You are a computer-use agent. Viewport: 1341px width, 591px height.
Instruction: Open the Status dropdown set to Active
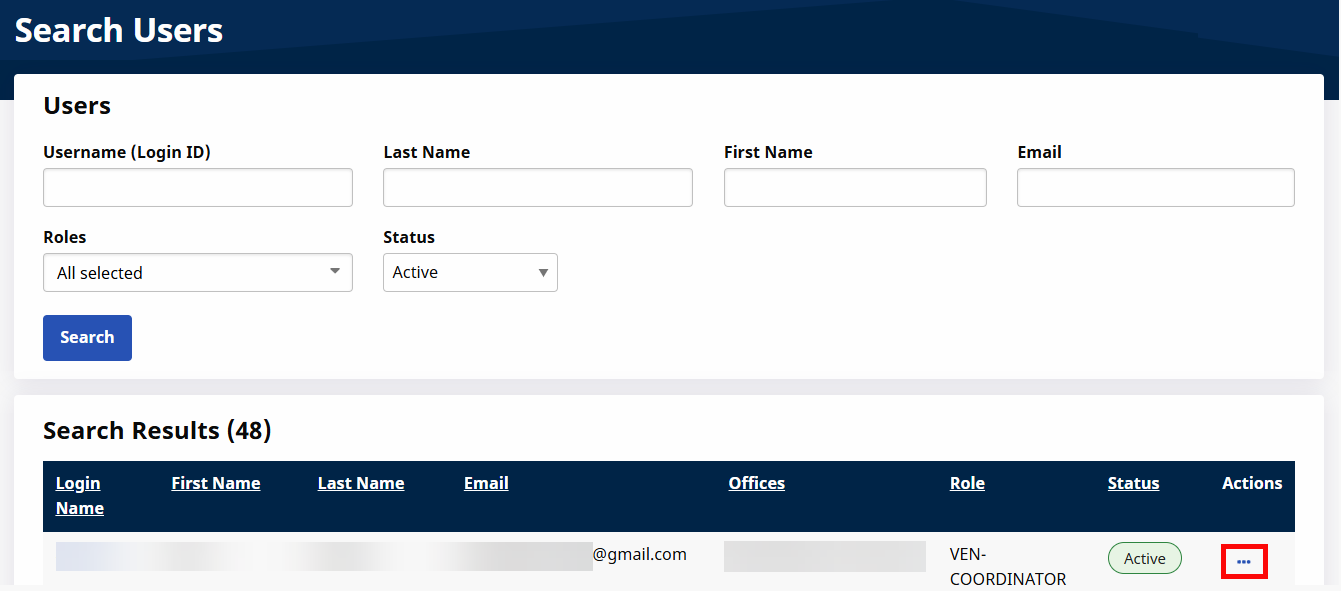coord(470,273)
